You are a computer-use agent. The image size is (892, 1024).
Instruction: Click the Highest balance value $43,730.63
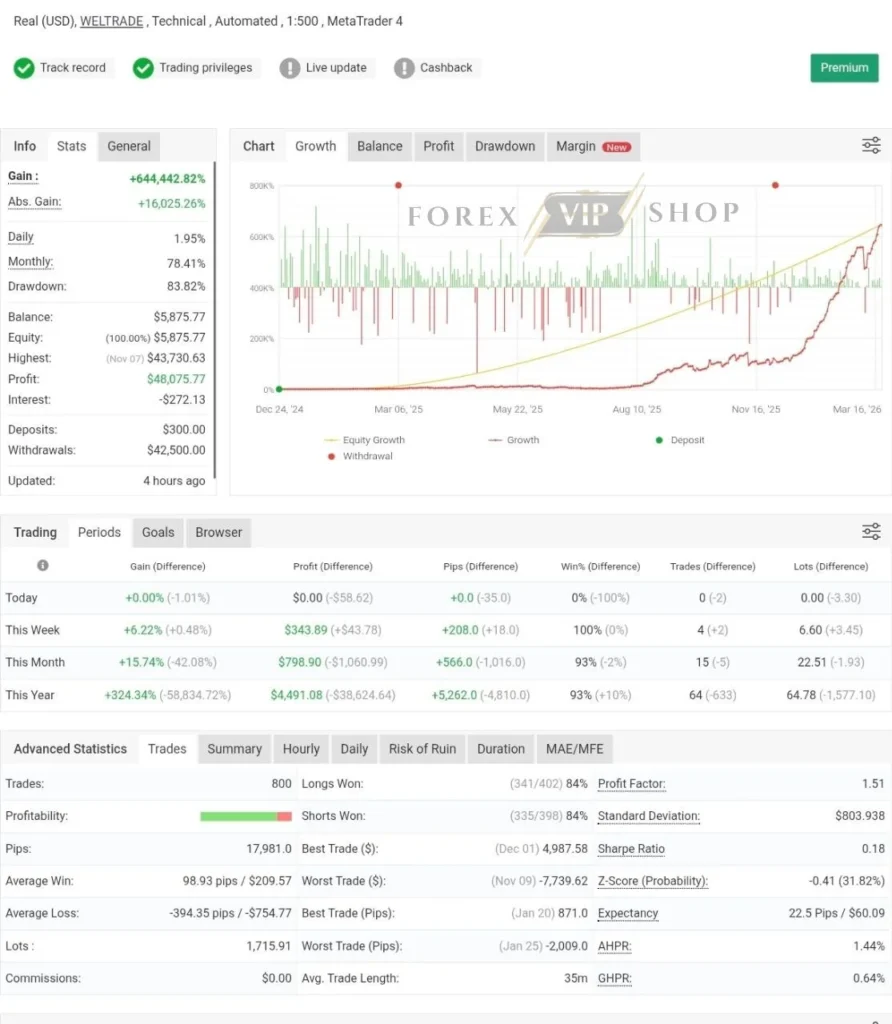(176, 358)
